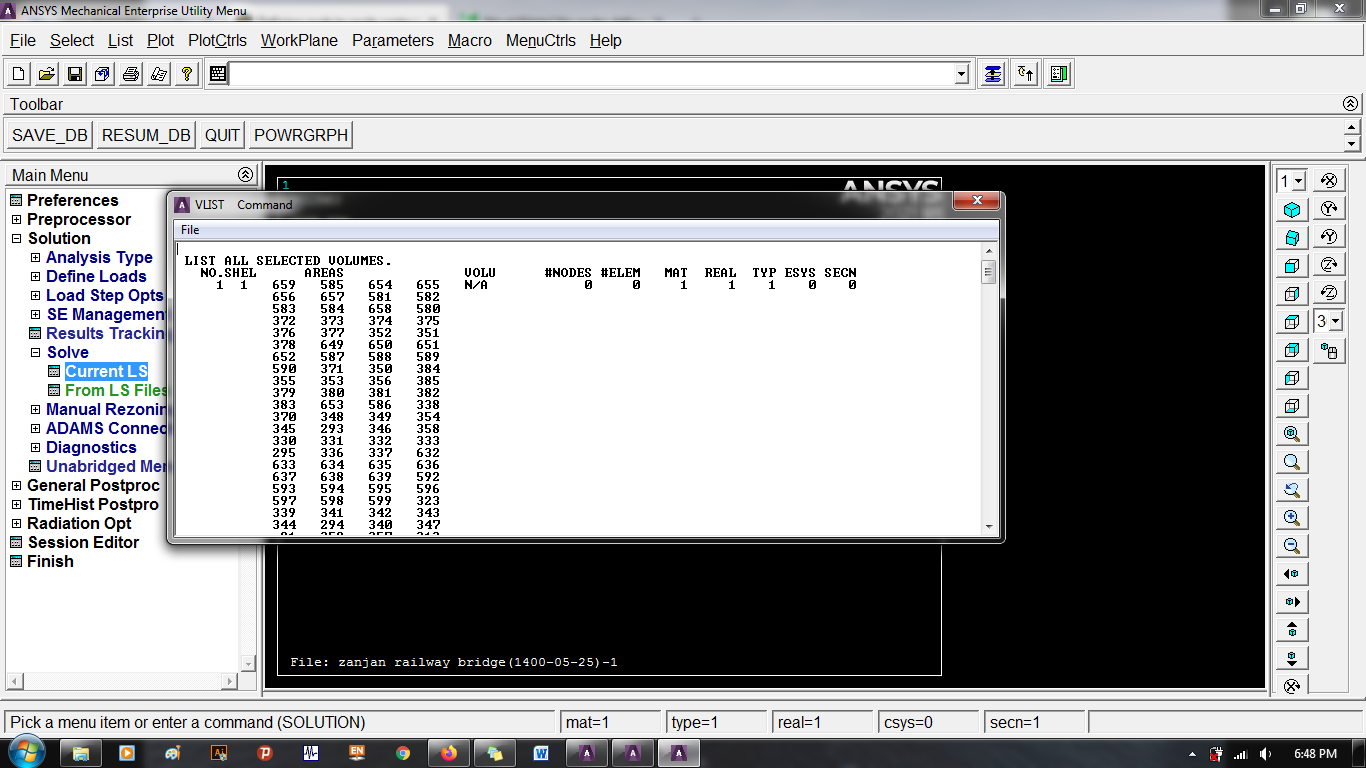Open the Report Generator icon
The width and height of the screenshot is (1366, 768).
(x=159, y=74)
